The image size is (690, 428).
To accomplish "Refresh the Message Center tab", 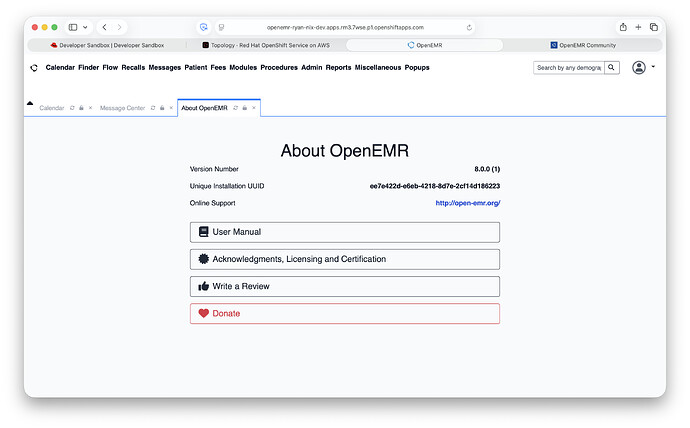I will (x=153, y=108).
